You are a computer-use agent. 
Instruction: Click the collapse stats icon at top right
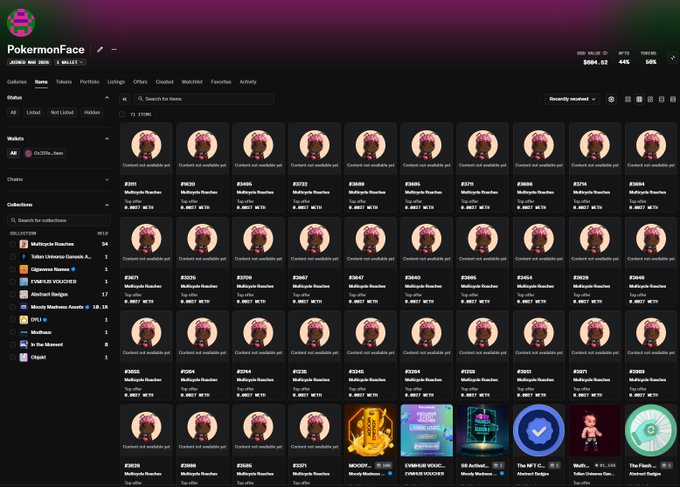(x=673, y=57)
